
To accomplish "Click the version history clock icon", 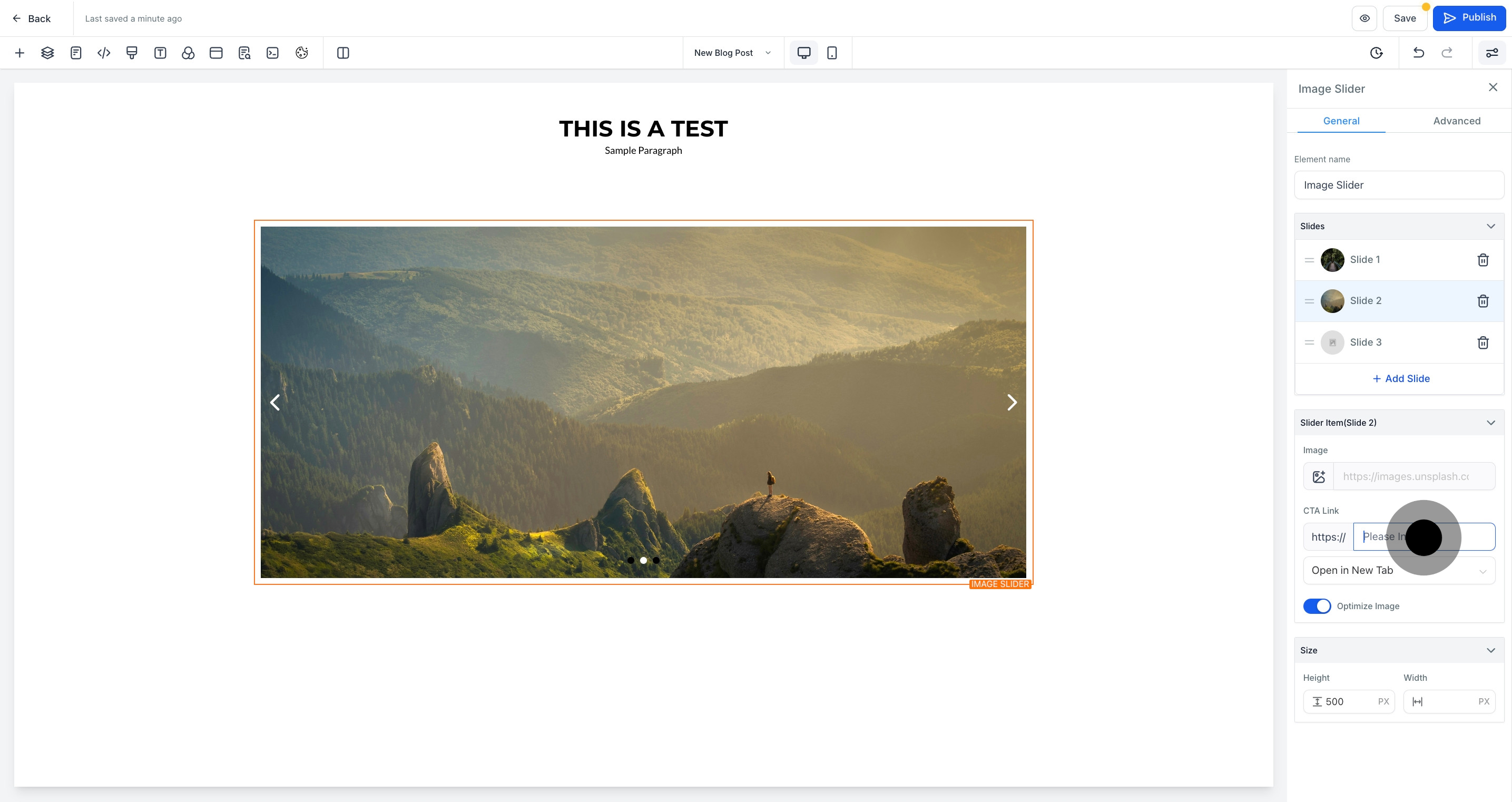I will (x=1377, y=53).
